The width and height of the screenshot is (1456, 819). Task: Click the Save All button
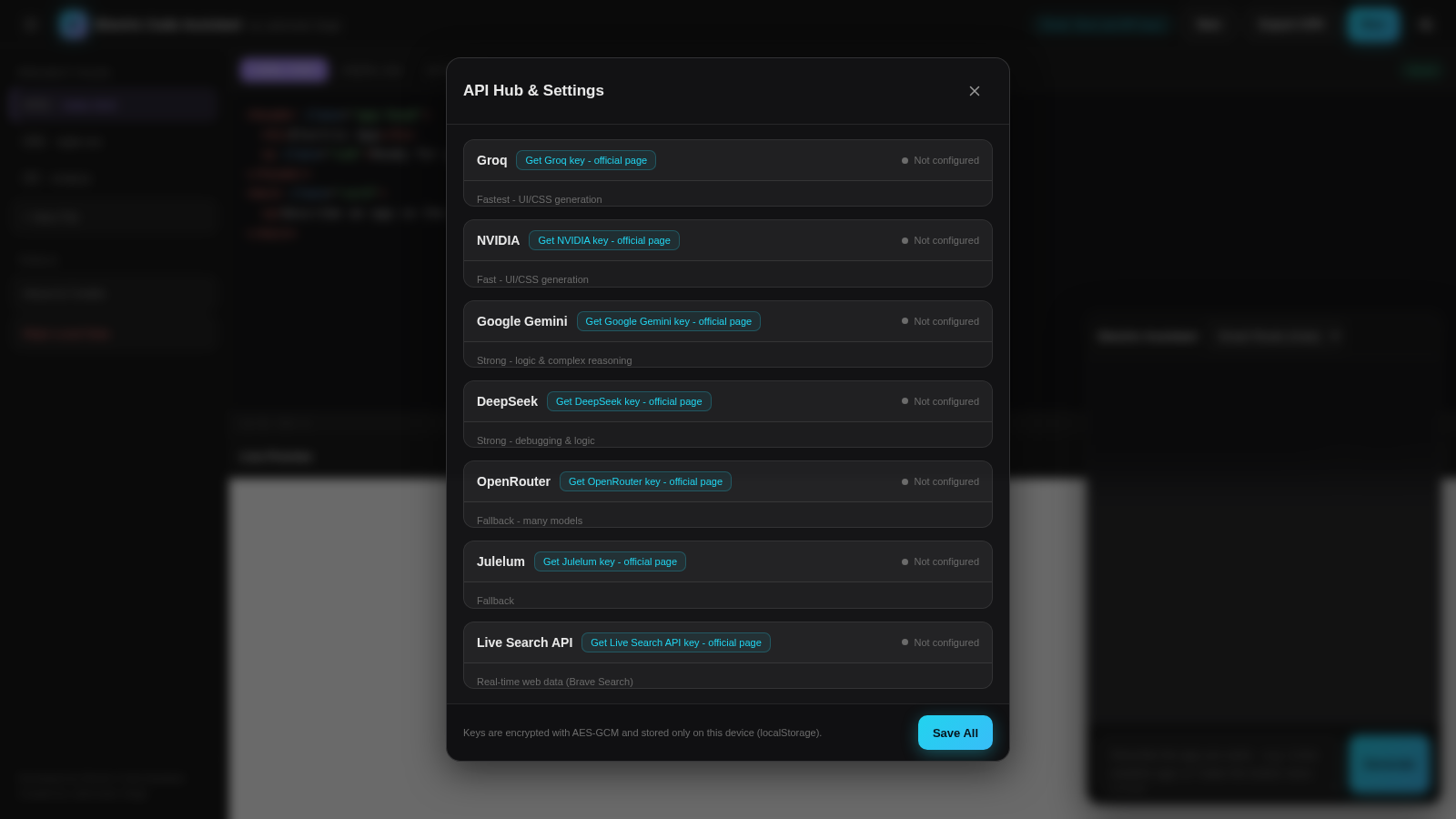click(x=955, y=733)
